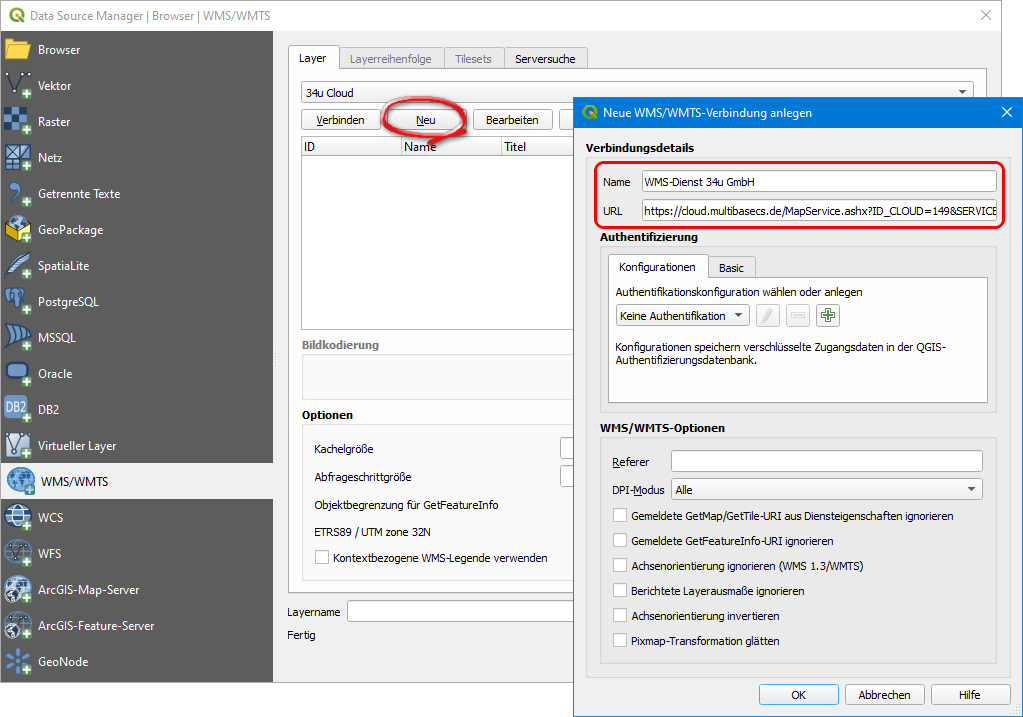The image size is (1023, 717).
Task: Open the Serversuche tab
Action: [x=545, y=59]
